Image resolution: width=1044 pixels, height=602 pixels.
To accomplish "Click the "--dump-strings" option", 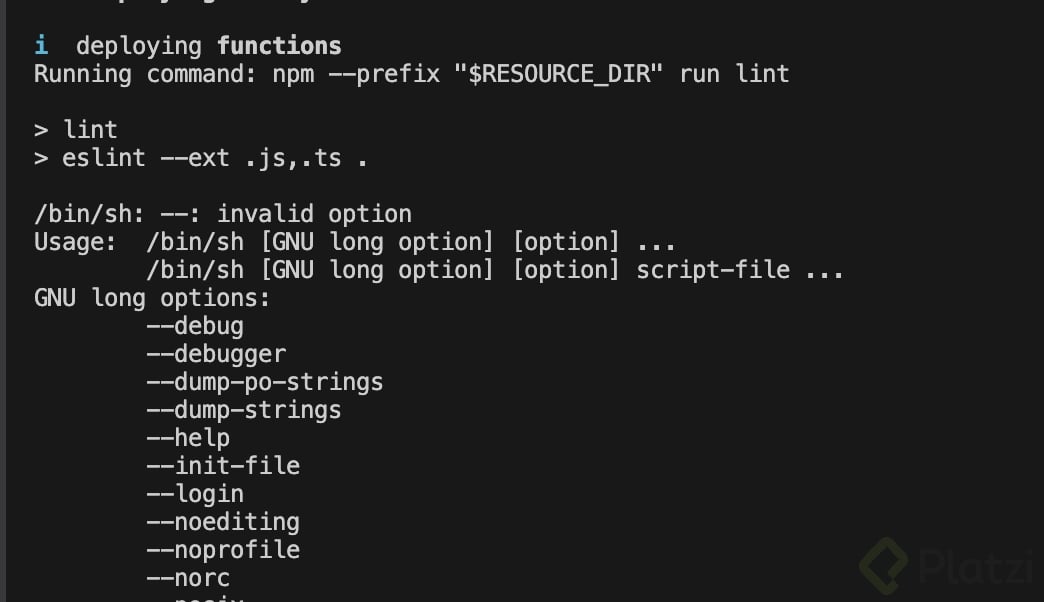I will coord(244,410).
